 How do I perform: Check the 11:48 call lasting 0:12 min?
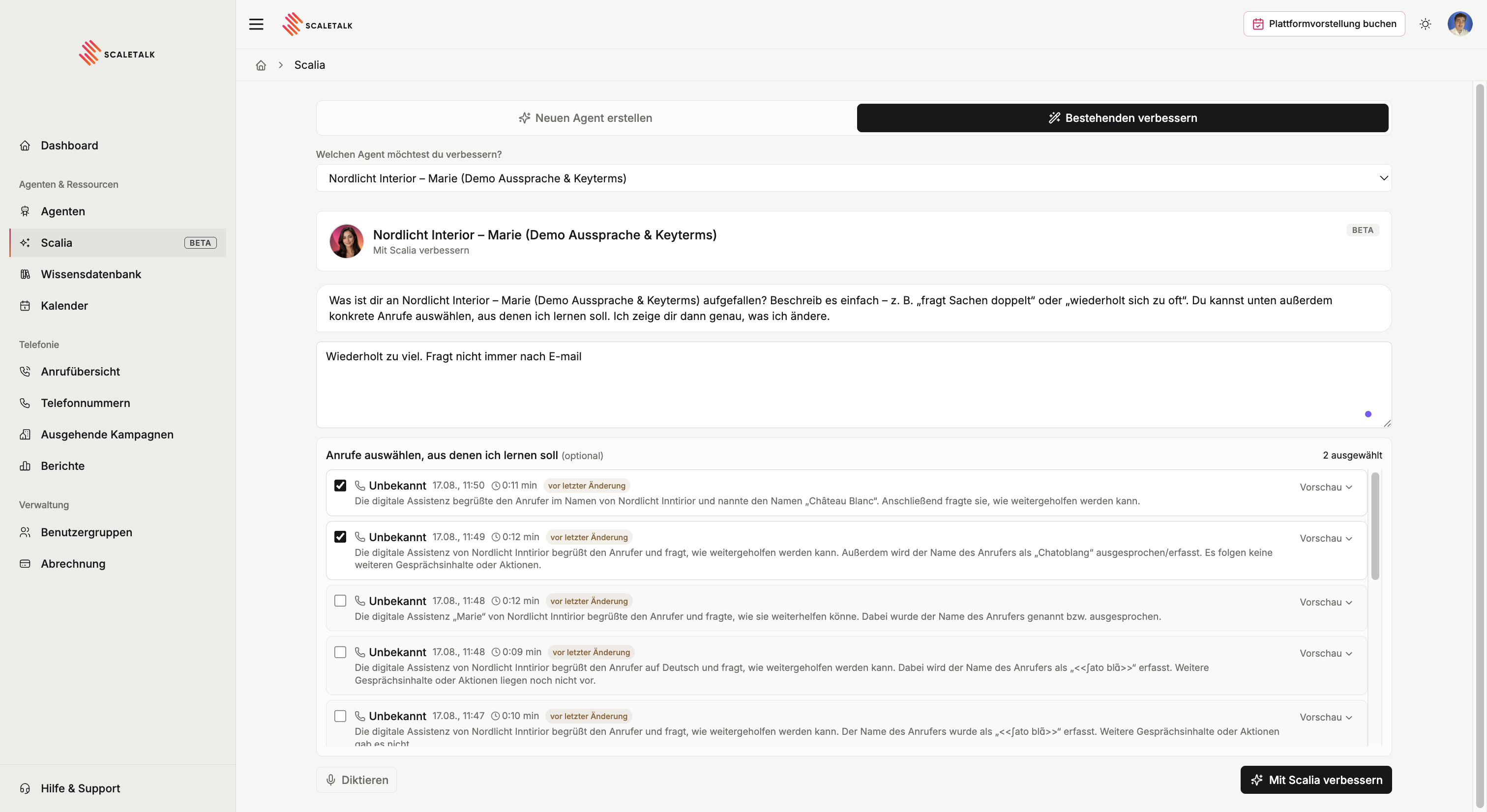[x=341, y=601]
